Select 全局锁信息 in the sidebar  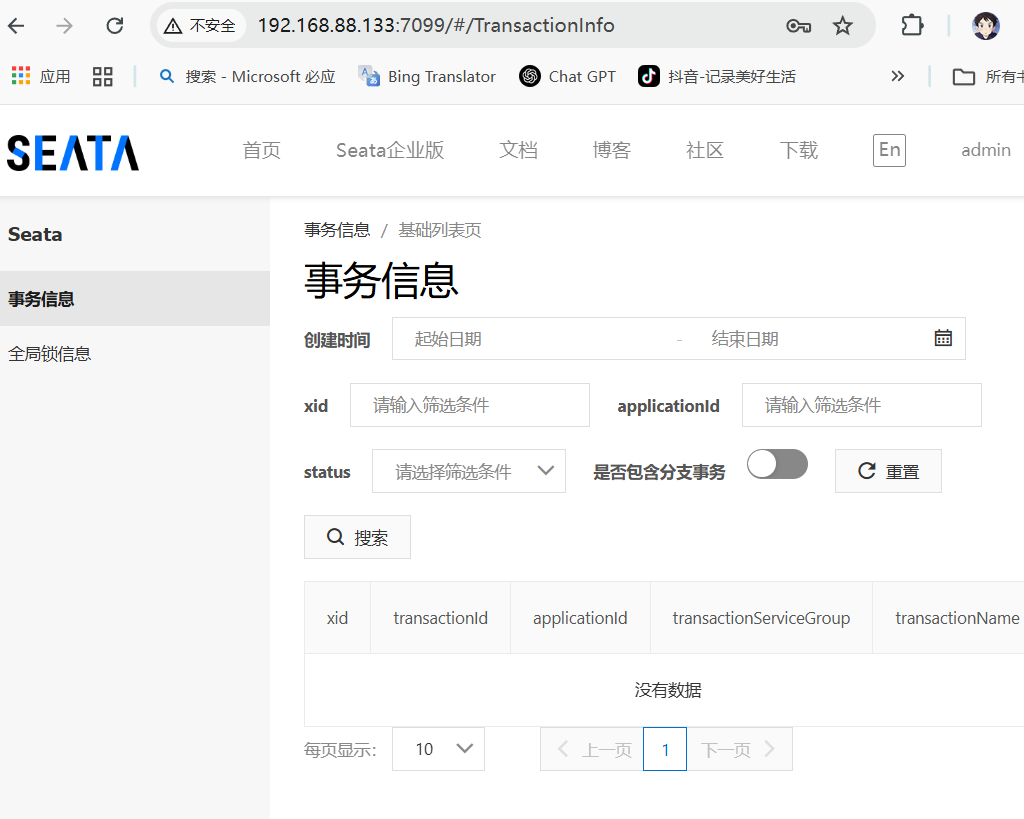pyautogui.click(x=50, y=354)
